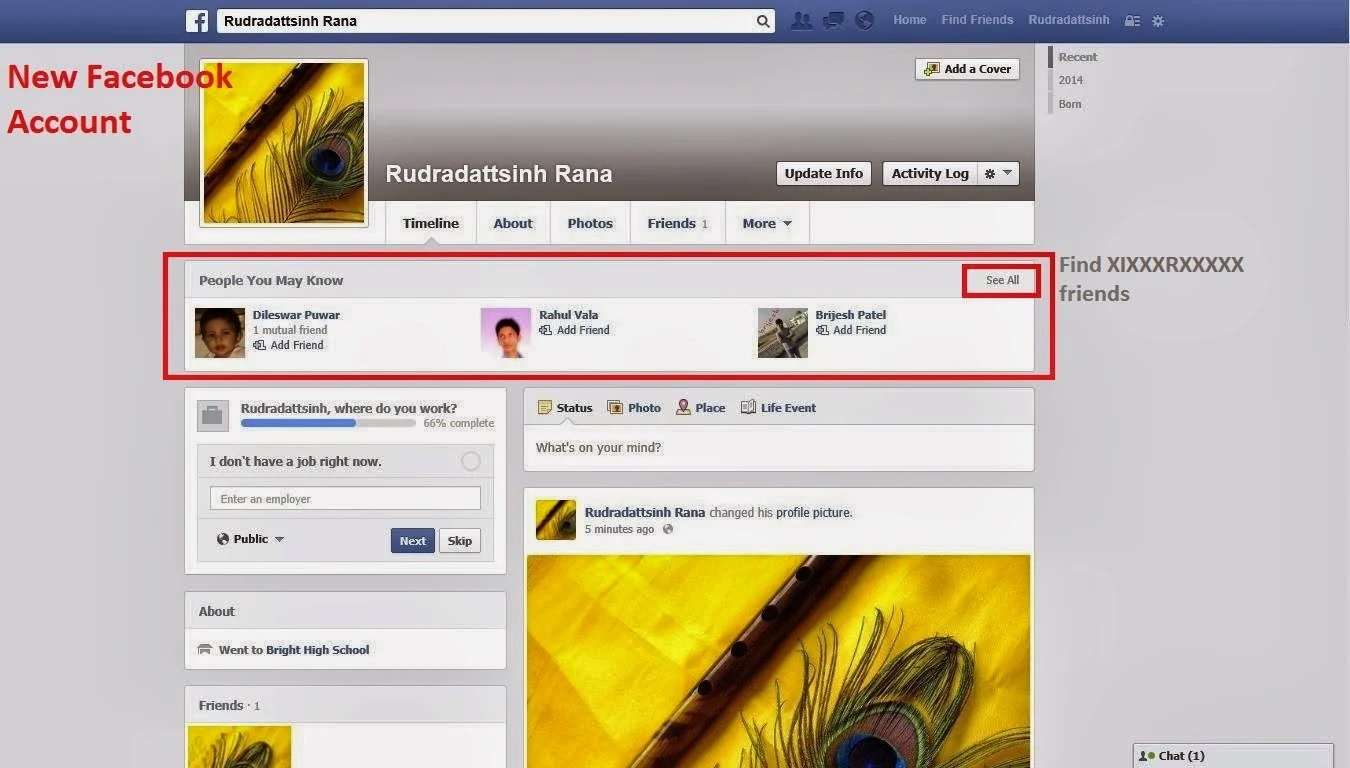Click the 5 minutes ago timestamp
Viewport: 1350px width, 768px height.
click(619, 529)
